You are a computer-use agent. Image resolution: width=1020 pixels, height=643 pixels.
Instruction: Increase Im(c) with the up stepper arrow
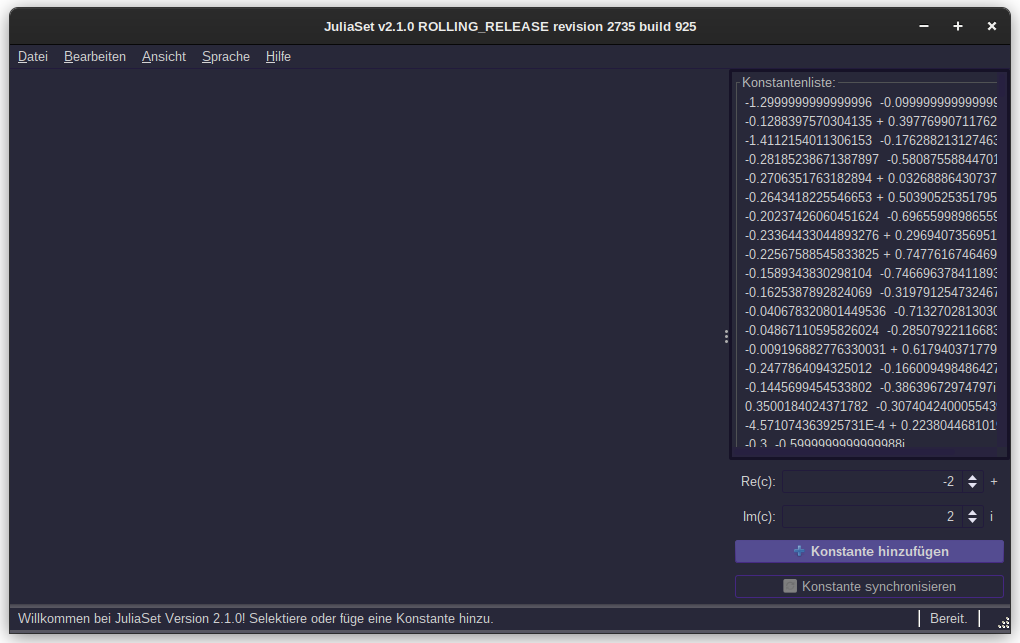[x=971, y=512]
